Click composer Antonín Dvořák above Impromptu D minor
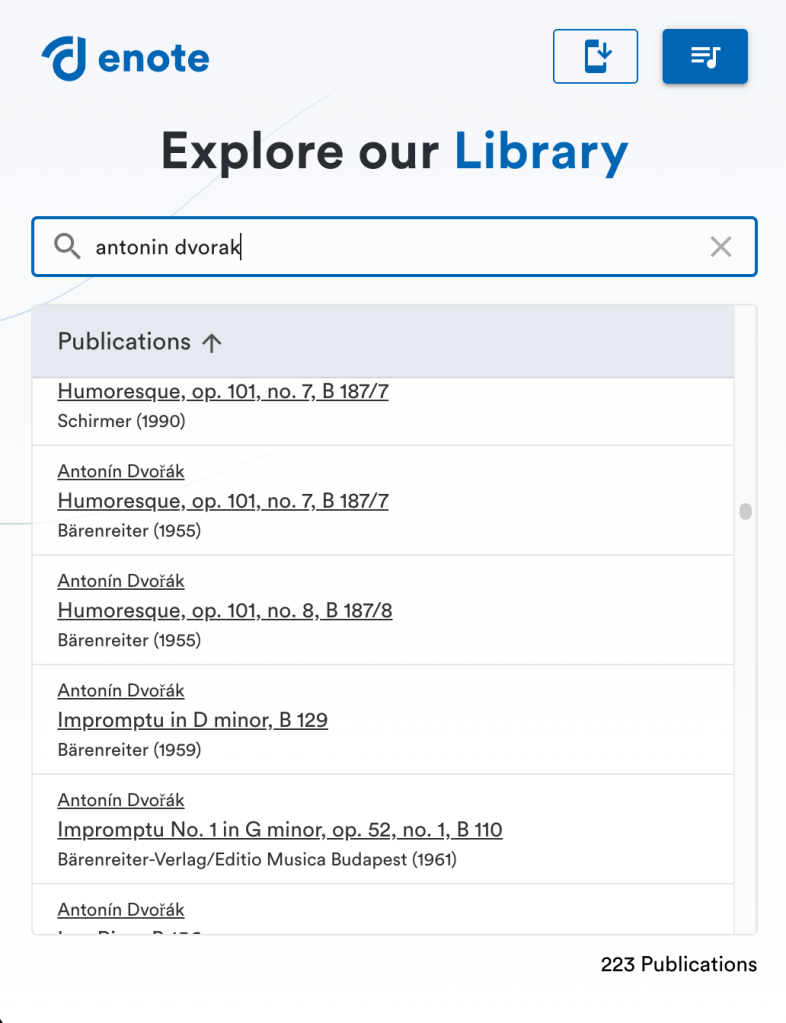 121,691
